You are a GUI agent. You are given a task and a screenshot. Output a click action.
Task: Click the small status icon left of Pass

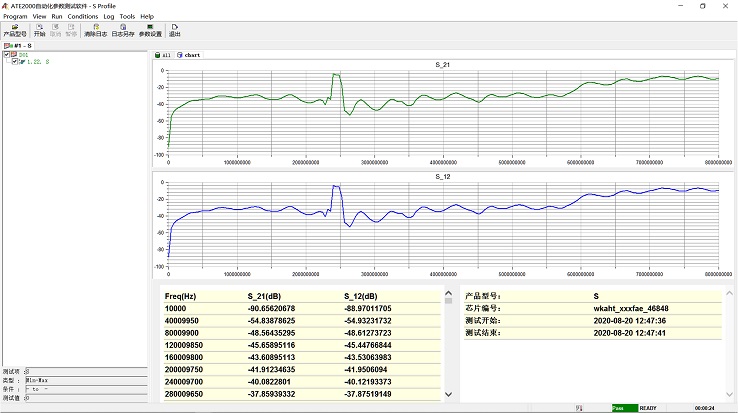point(579,408)
